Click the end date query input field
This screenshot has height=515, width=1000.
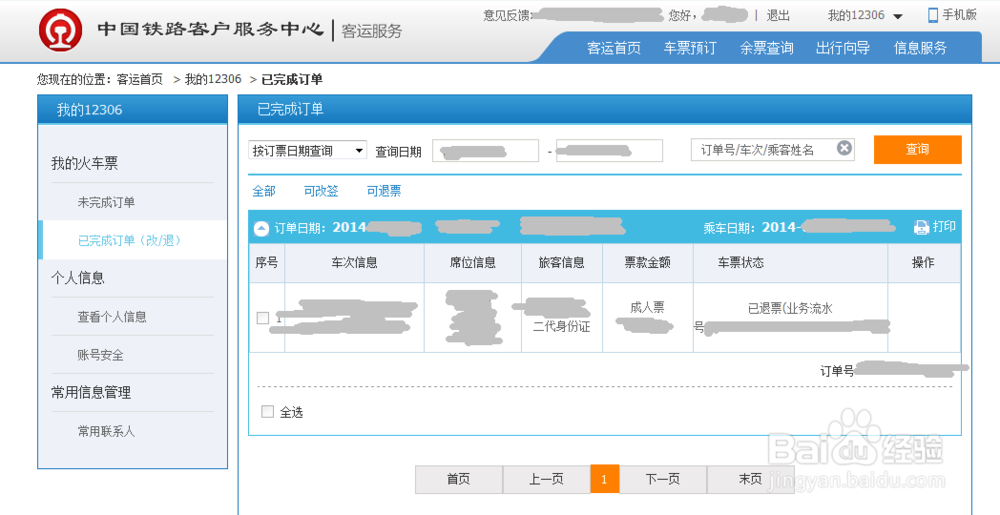[x=609, y=151]
